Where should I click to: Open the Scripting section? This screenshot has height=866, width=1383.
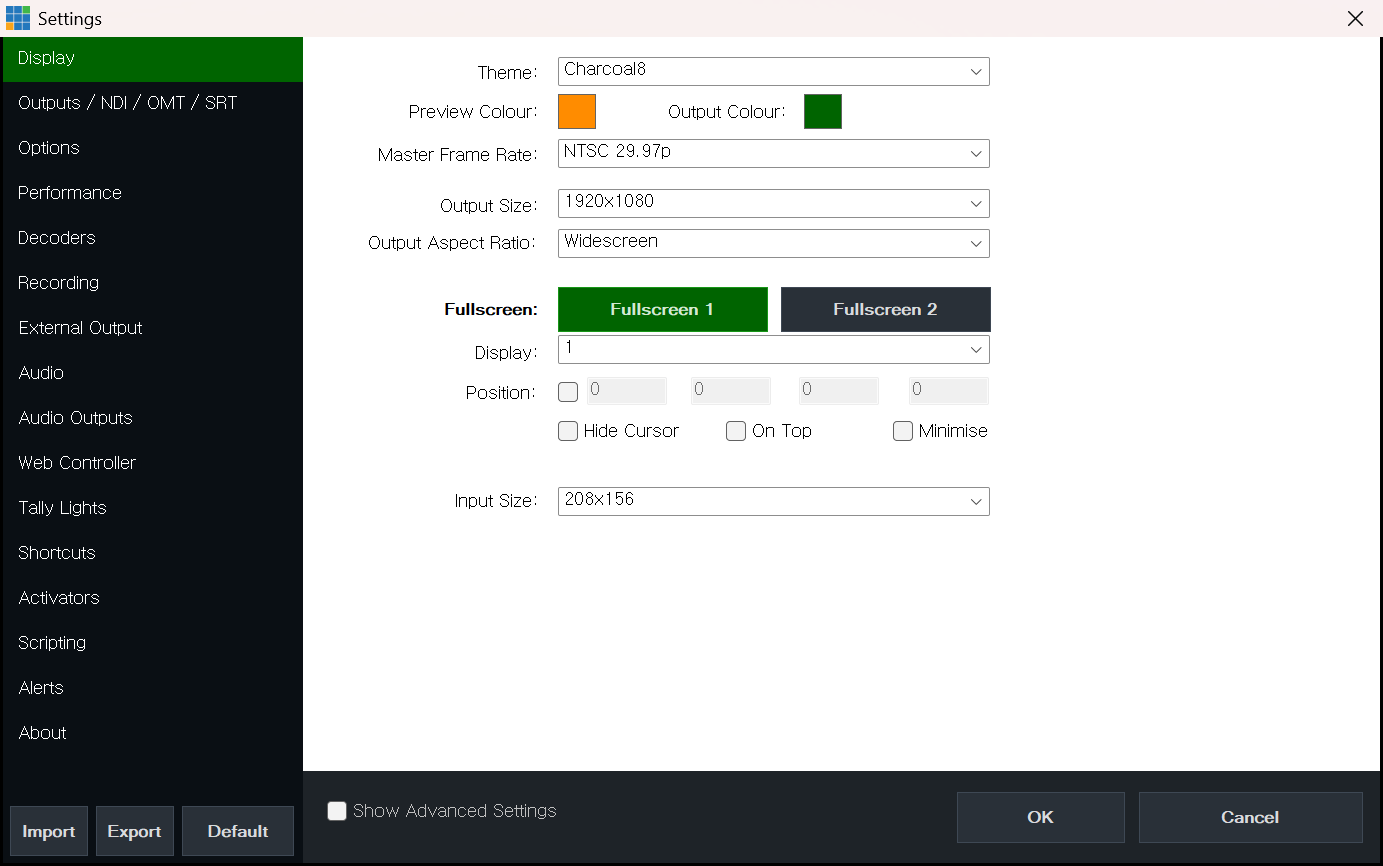point(153,643)
